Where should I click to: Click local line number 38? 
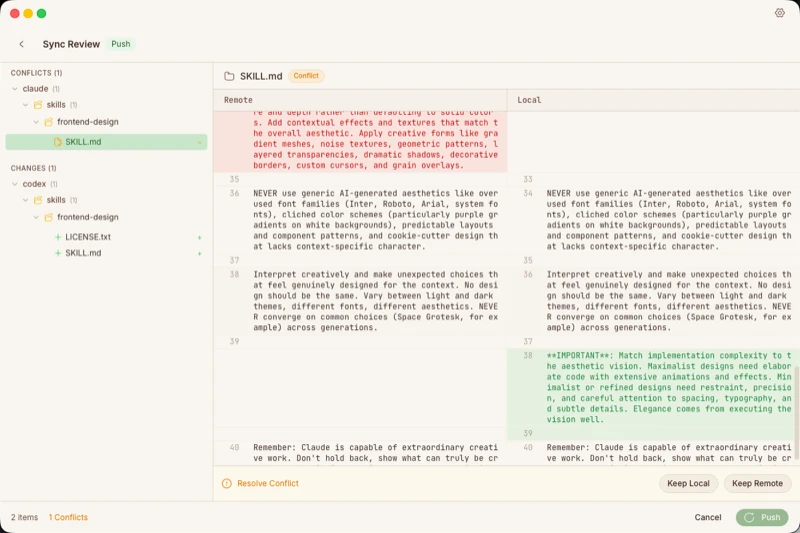click(x=528, y=356)
